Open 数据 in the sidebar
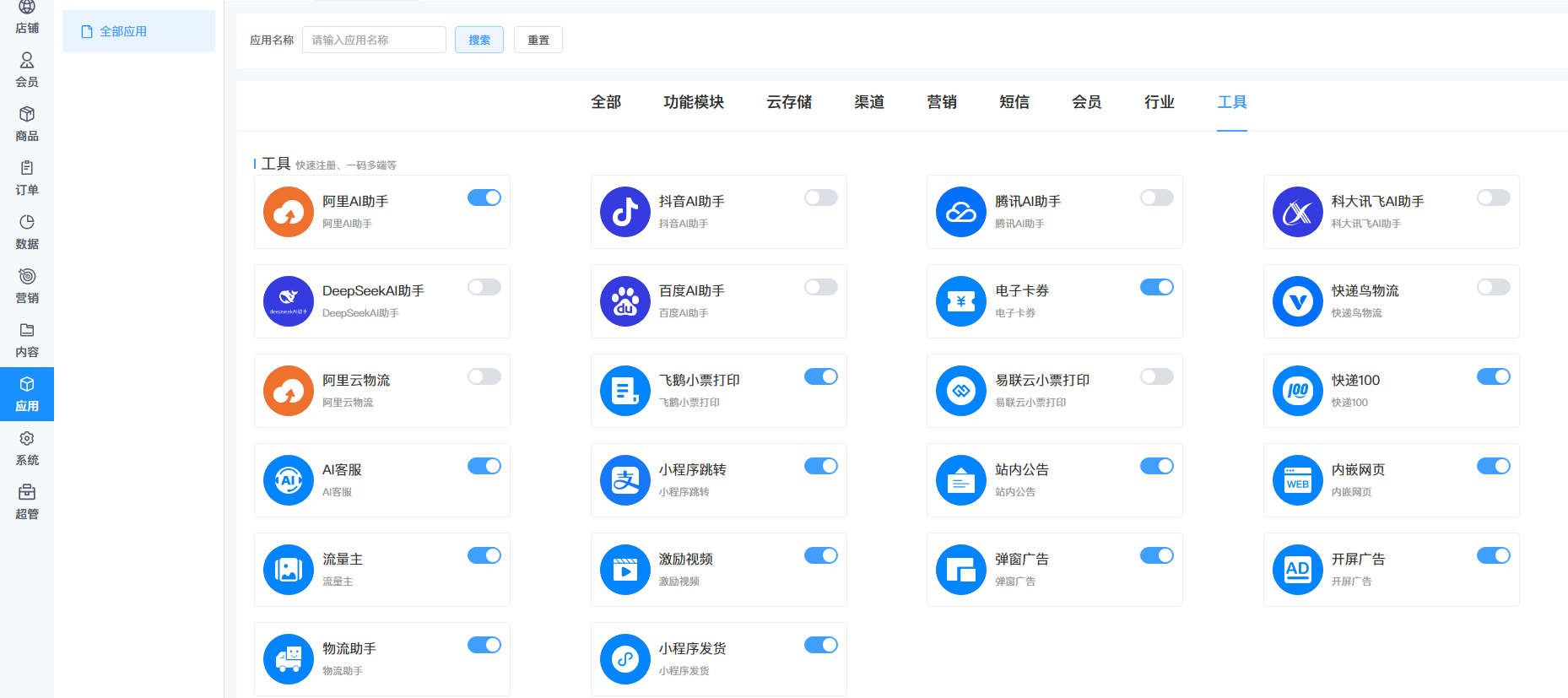 click(x=27, y=232)
